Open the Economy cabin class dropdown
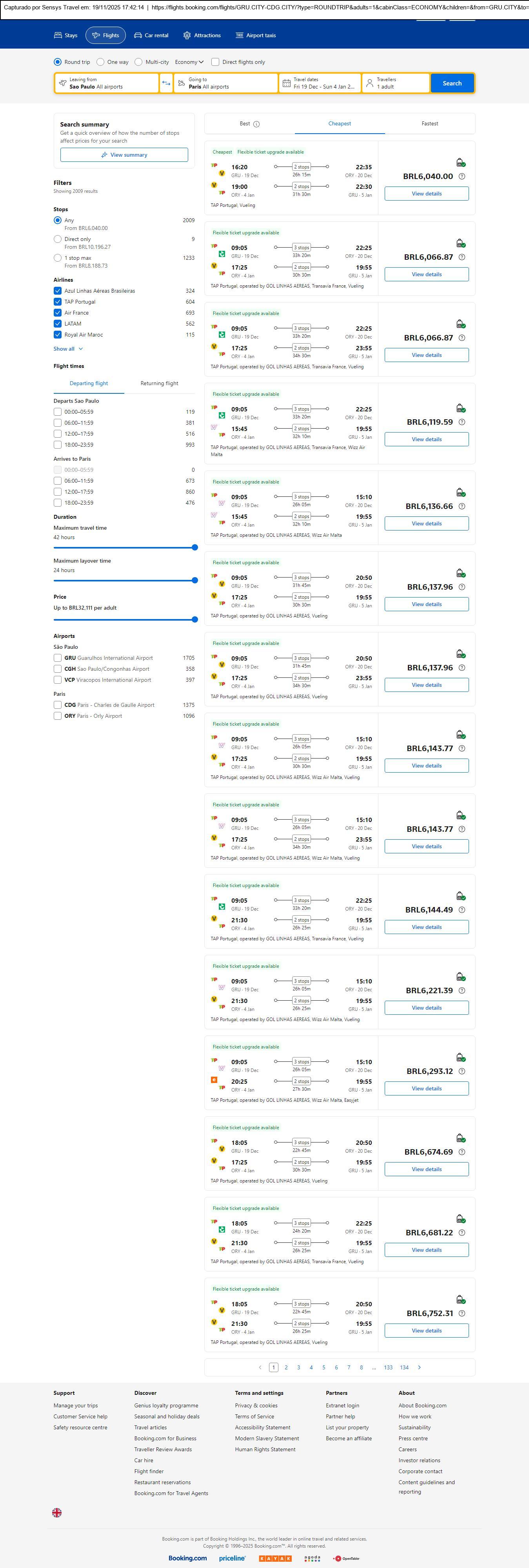 (x=189, y=62)
